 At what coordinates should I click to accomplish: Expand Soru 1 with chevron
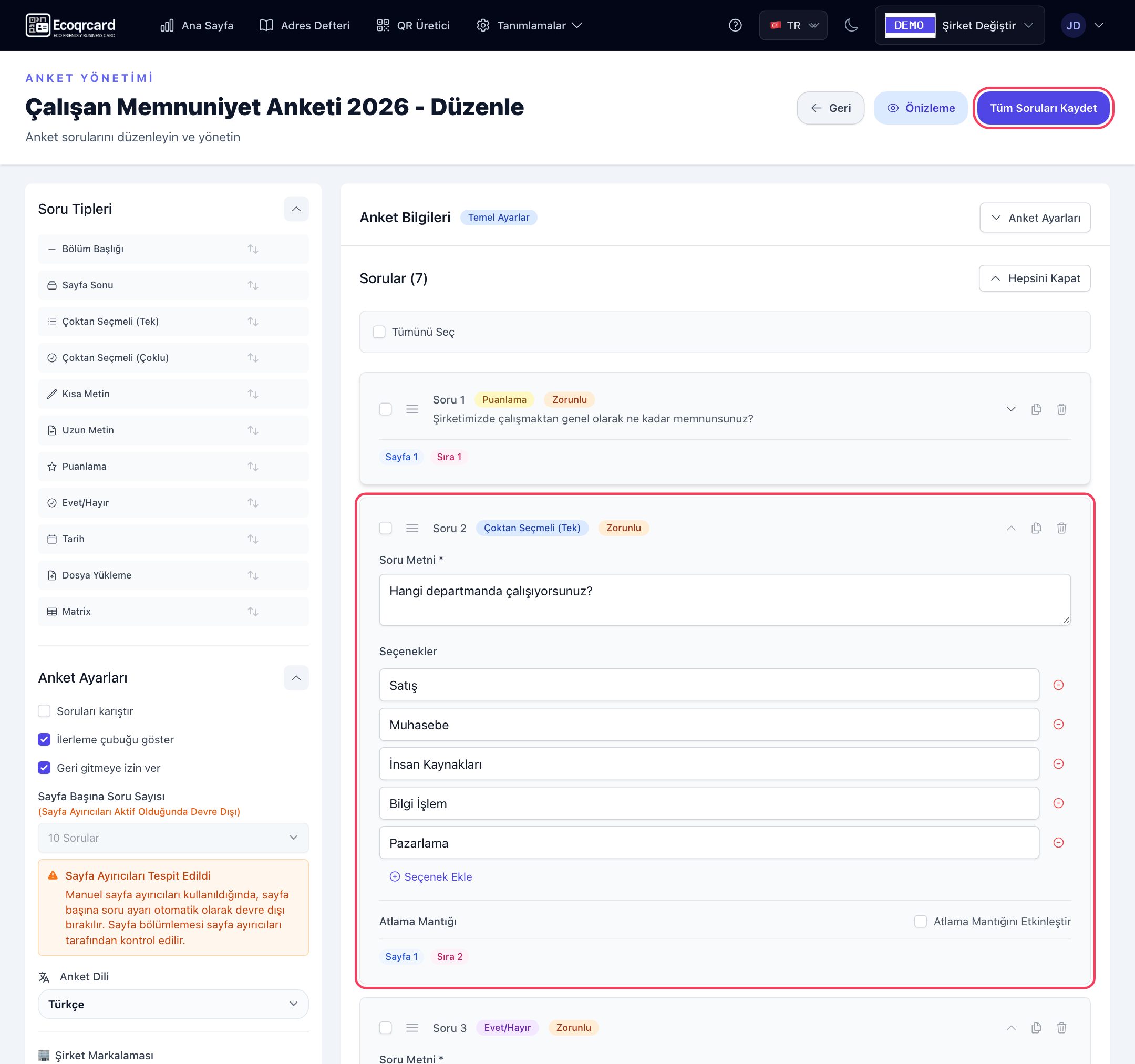pyautogui.click(x=1011, y=409)
